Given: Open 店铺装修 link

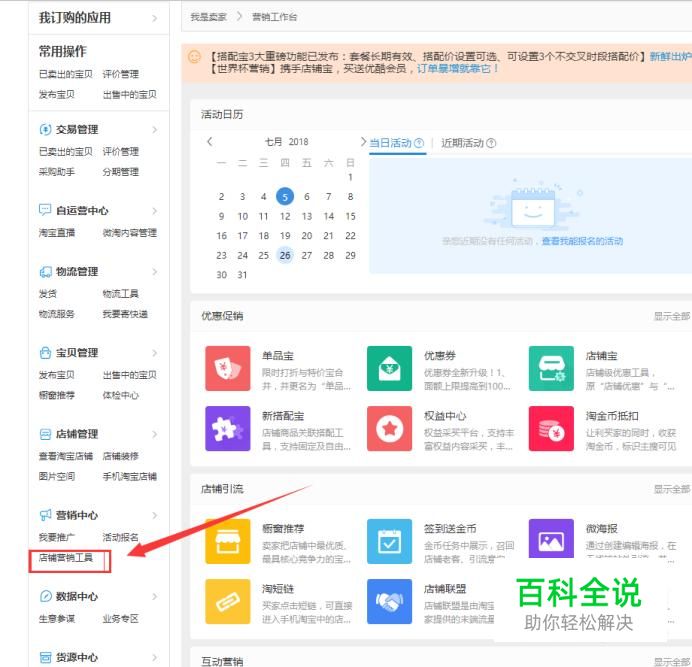Looking at the screenshot, I should click(120, 456).
